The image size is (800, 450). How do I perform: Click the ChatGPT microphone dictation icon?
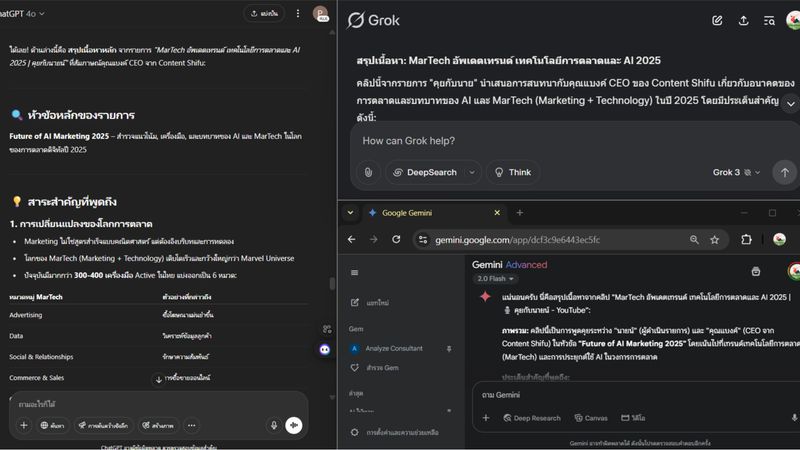273,425
